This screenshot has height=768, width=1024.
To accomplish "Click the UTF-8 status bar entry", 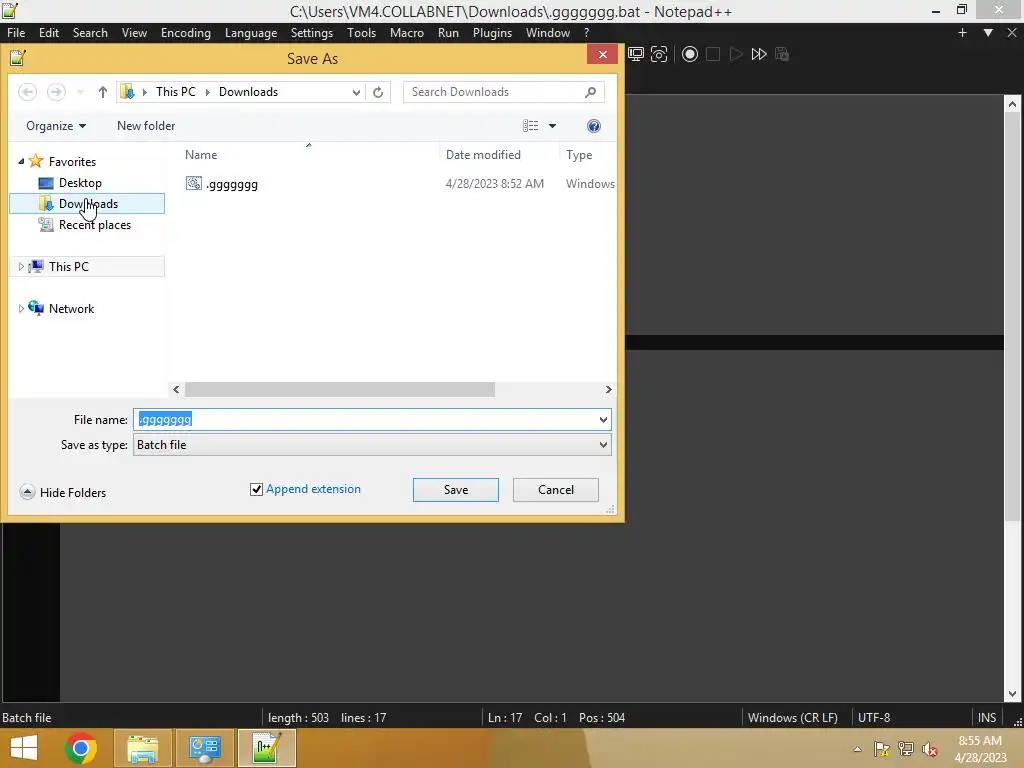I will pyautogui.click(x=874, y=718).
